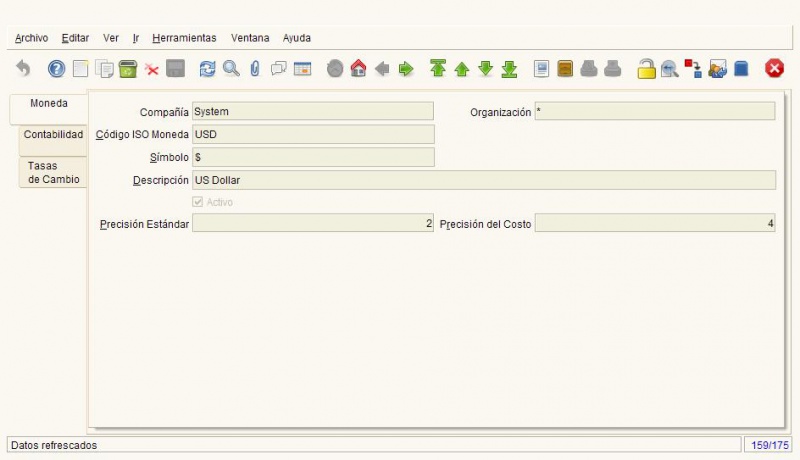Click the Compañía field showing System

pyautogui.click(x=313, y=111)
